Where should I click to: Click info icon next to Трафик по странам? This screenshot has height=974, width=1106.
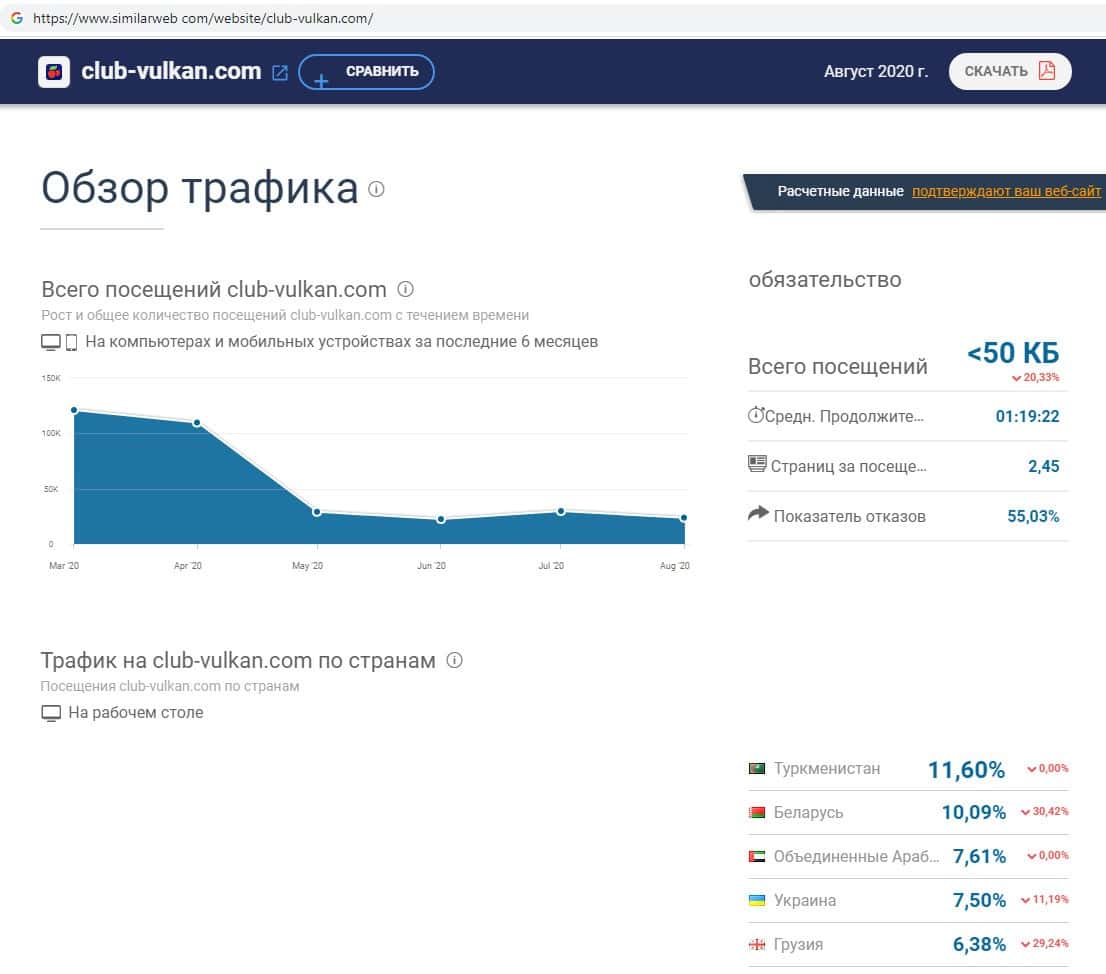coord(454,660)
